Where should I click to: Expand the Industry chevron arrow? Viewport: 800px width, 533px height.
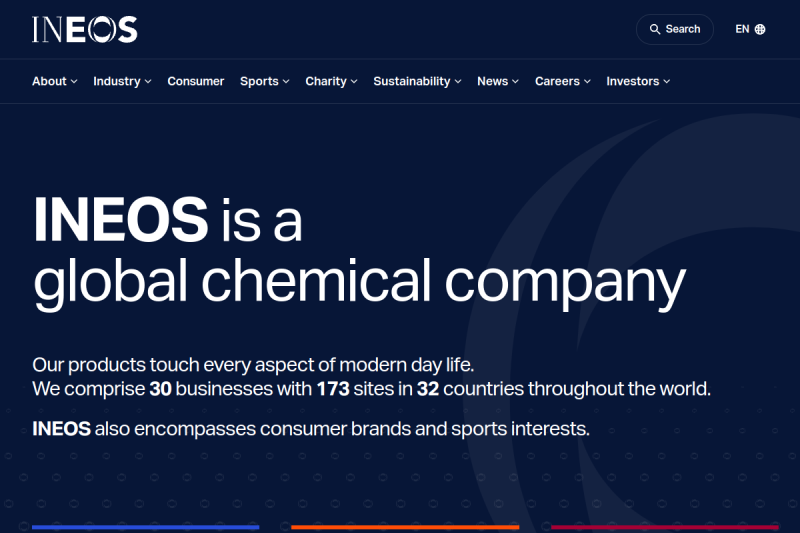(x=148, y=82)
